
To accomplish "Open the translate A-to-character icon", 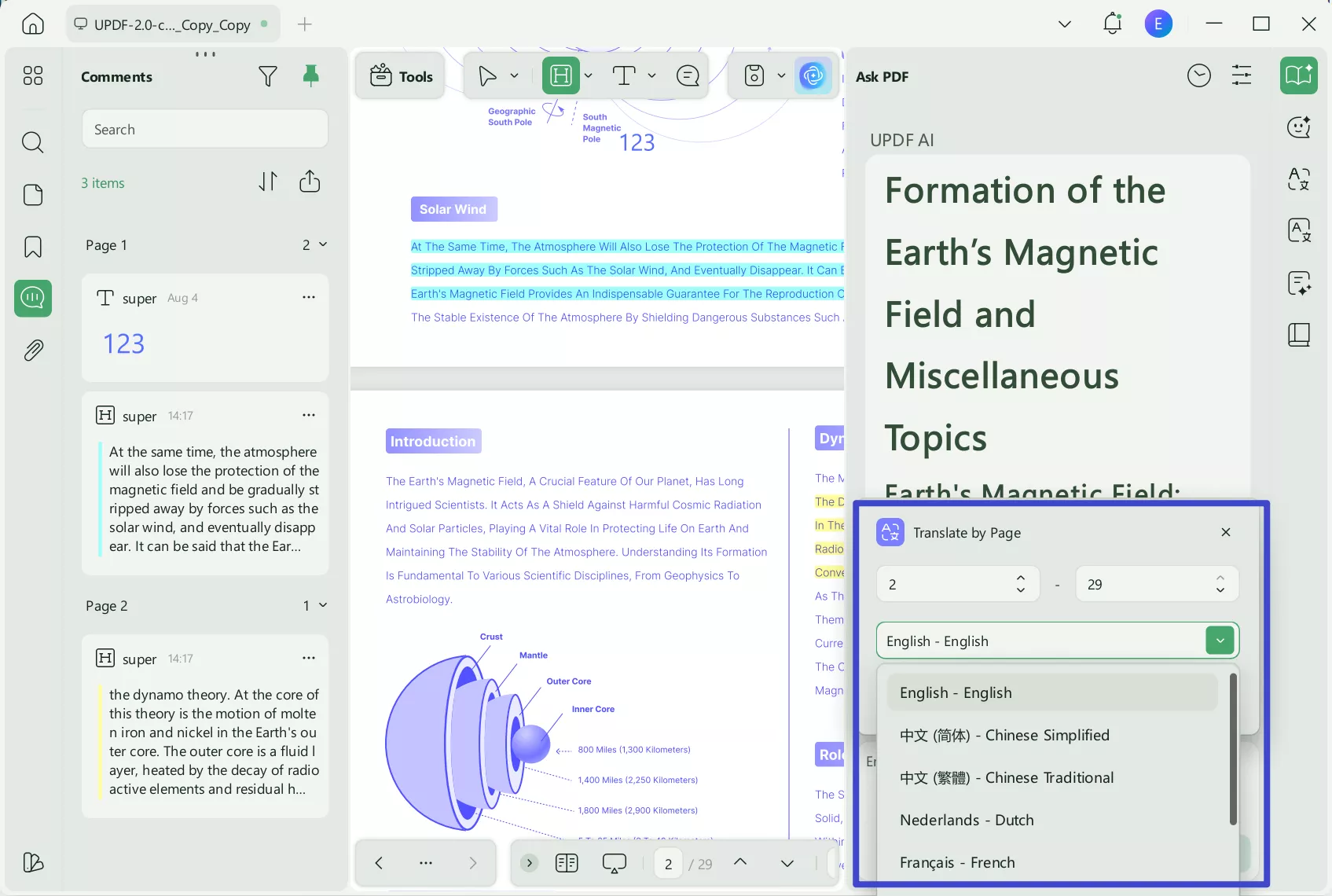I will click(x=1299, y=179).
